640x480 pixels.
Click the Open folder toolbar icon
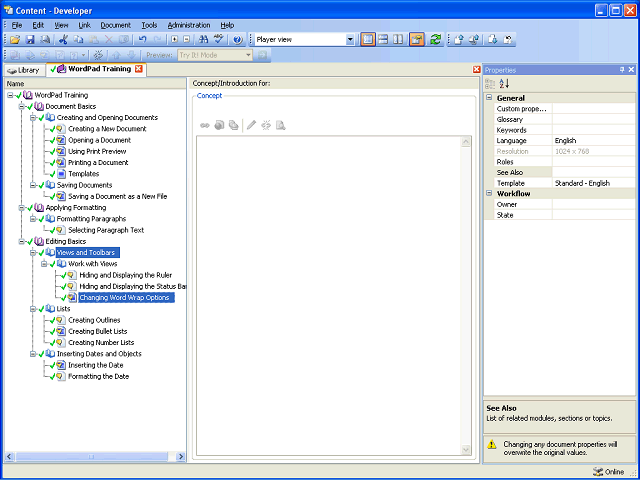tap(15, 40)
